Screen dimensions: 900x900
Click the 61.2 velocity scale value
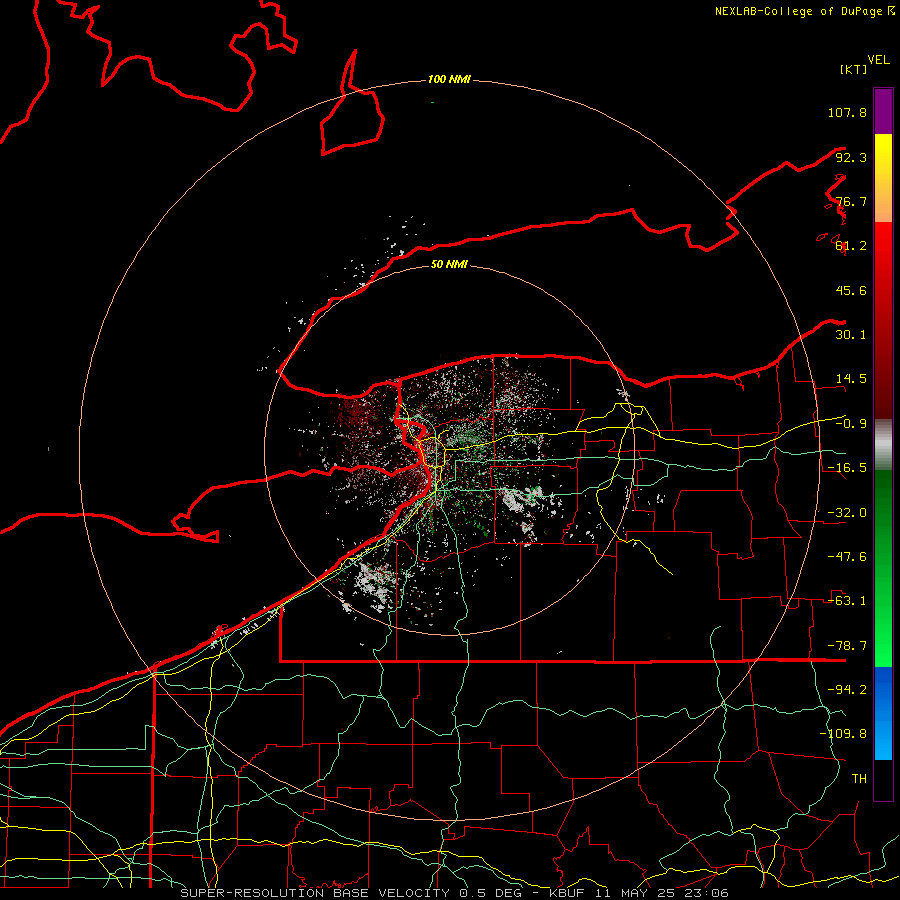[x=851, y=246]
